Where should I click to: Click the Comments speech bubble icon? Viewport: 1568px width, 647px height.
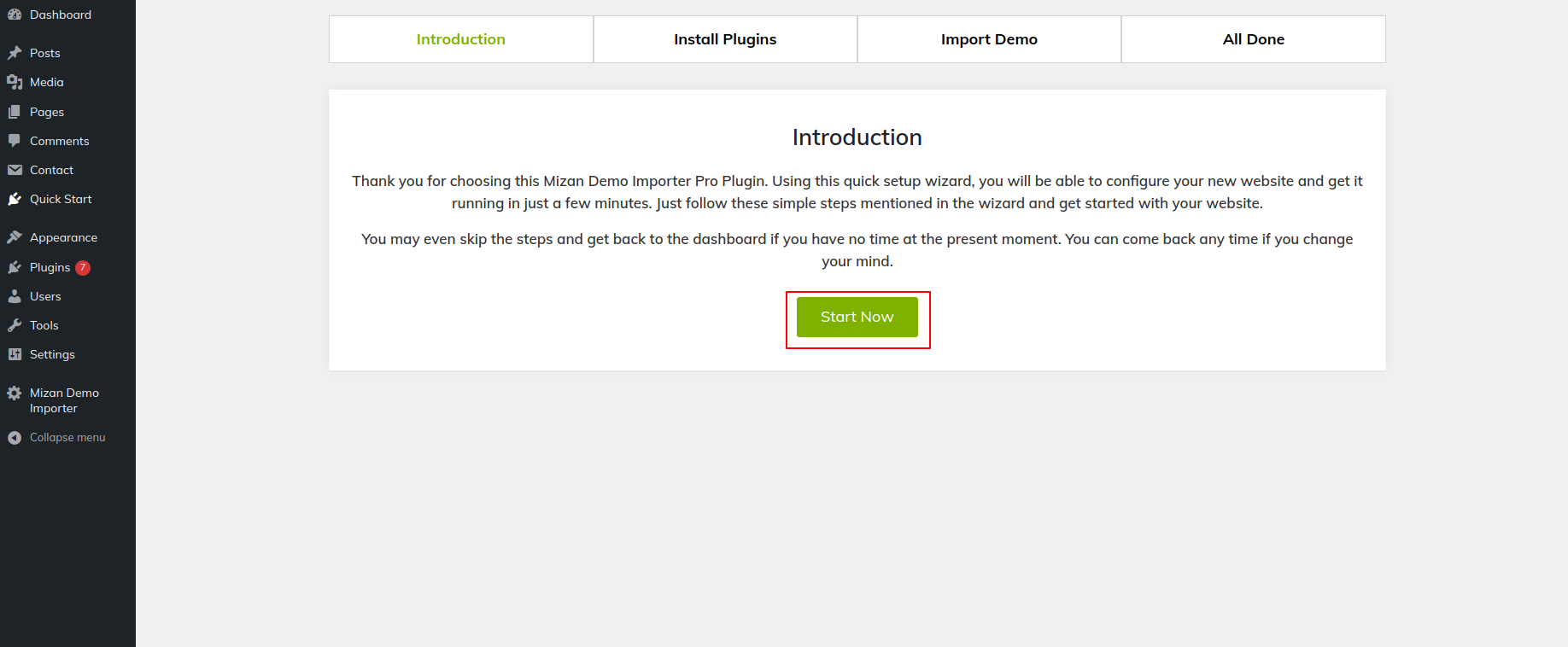click(15, 141)
